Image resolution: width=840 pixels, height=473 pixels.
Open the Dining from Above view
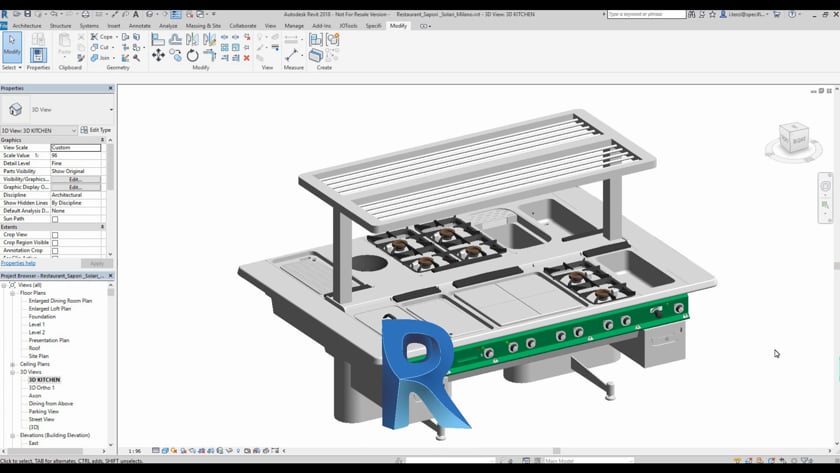click(x=51, y=404)
